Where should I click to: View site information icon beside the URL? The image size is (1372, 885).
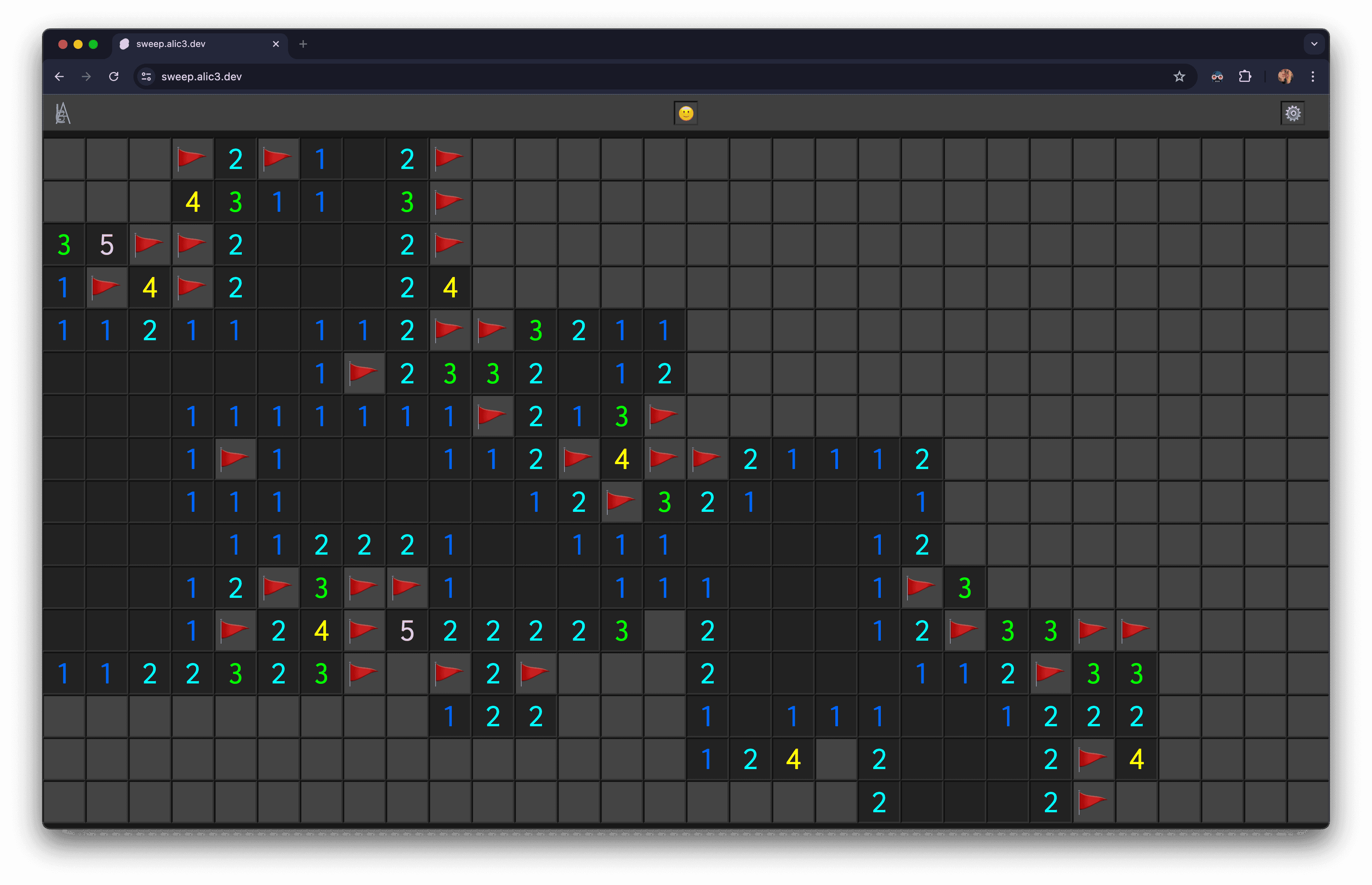tap(147, 77)
